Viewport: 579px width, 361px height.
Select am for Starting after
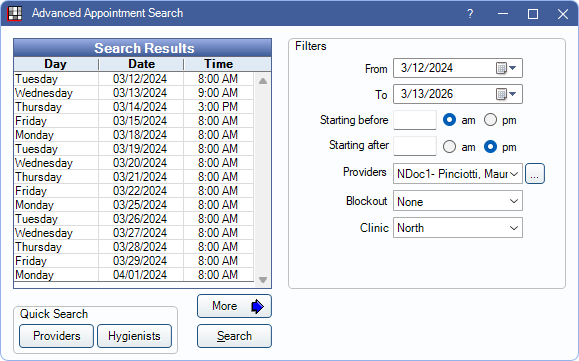(449, 147)
